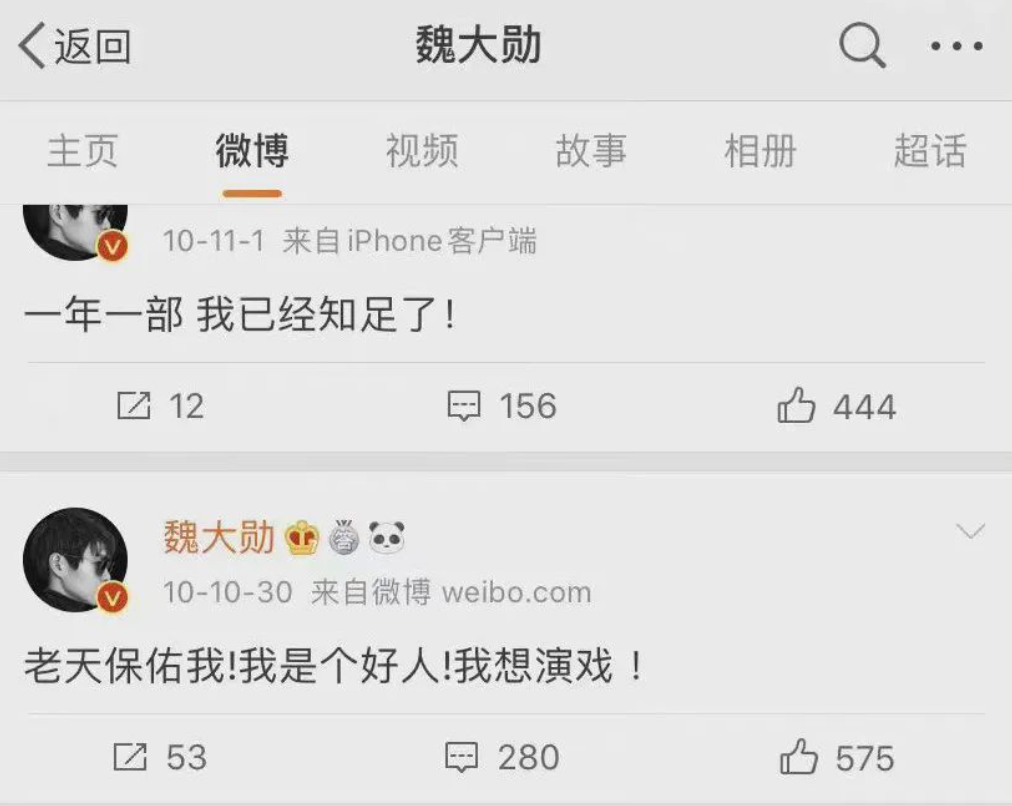Like the post with 575 likes
The image size is (1012, 806).
click(837, 758)
